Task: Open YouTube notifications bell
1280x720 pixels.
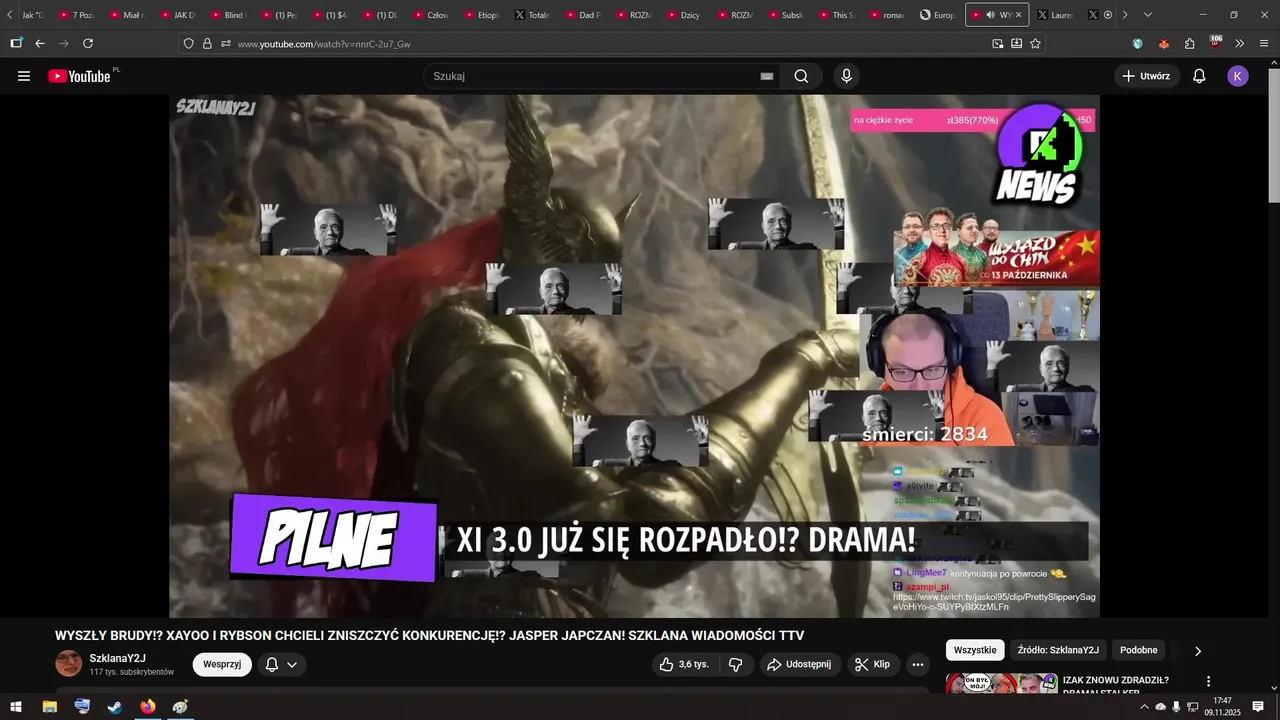Action: pos(1199,76)
